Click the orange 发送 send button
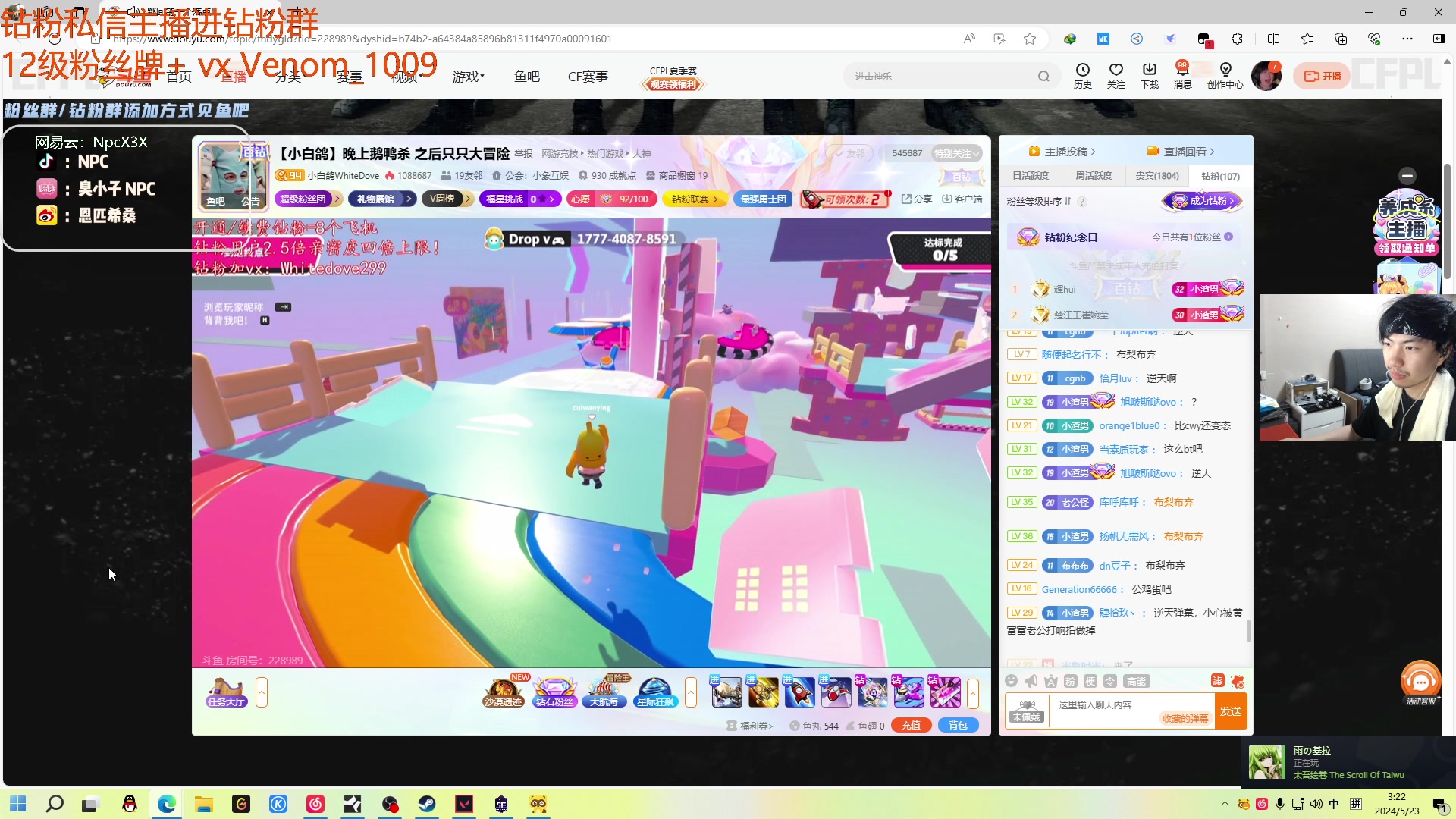This screenshot has width=1456, height=819. click(x=1231, y=711)
